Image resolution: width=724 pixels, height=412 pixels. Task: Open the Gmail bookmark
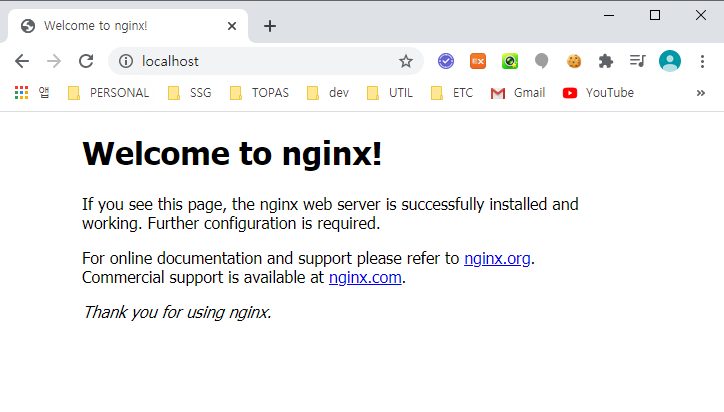(x=518, y=93)
